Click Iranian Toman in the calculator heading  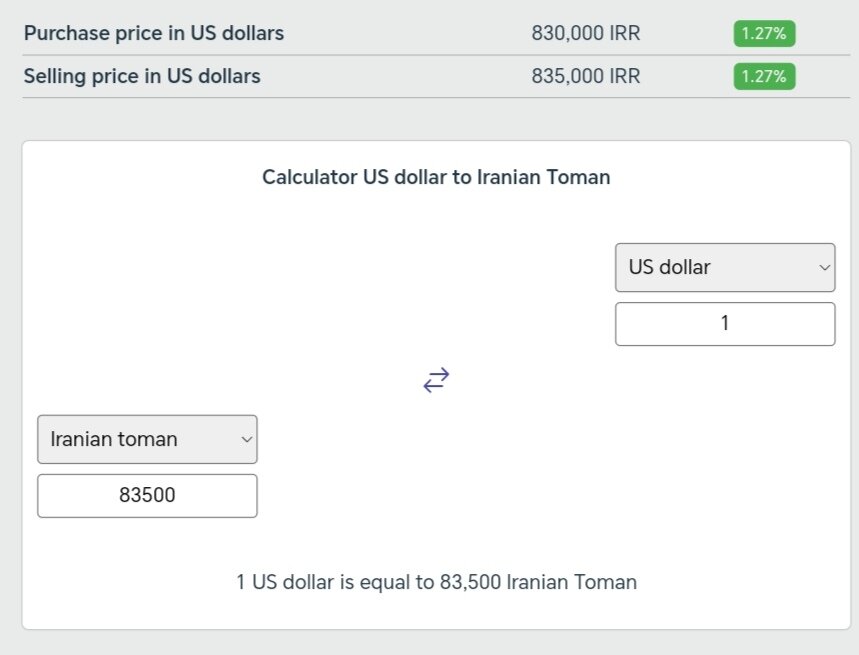click(x=543, y=177)
